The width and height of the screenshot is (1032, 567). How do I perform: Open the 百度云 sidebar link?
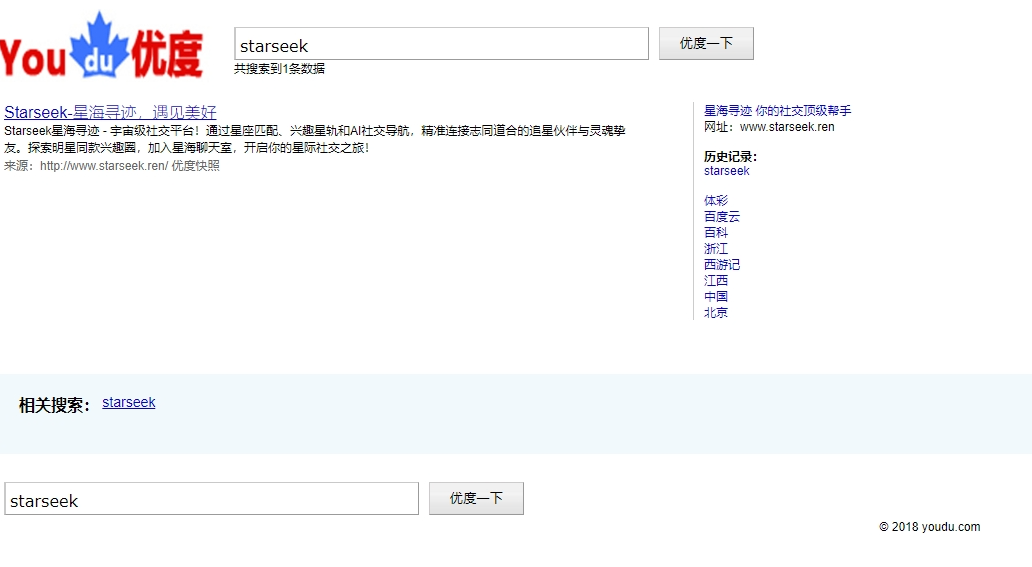coord(722,216)
